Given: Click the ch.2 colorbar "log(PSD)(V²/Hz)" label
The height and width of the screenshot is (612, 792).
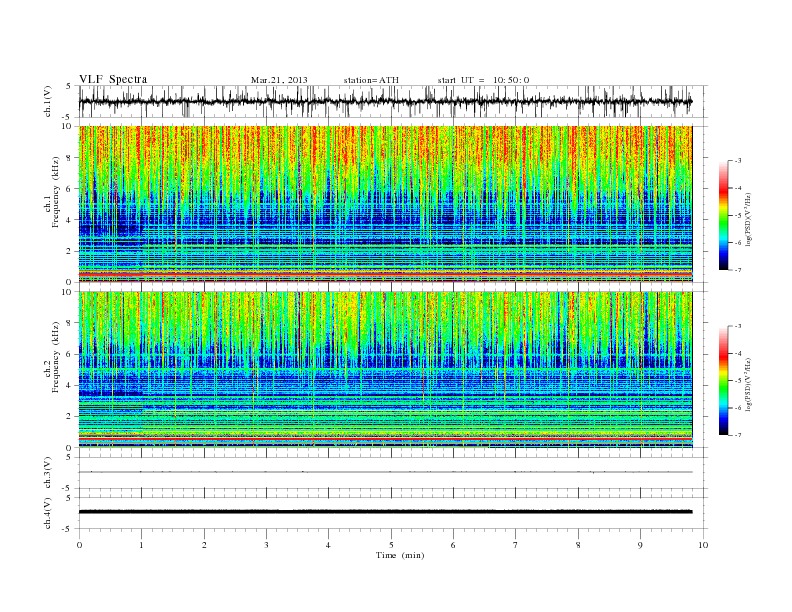Looking at the screenshot, I should click(748, 384).
